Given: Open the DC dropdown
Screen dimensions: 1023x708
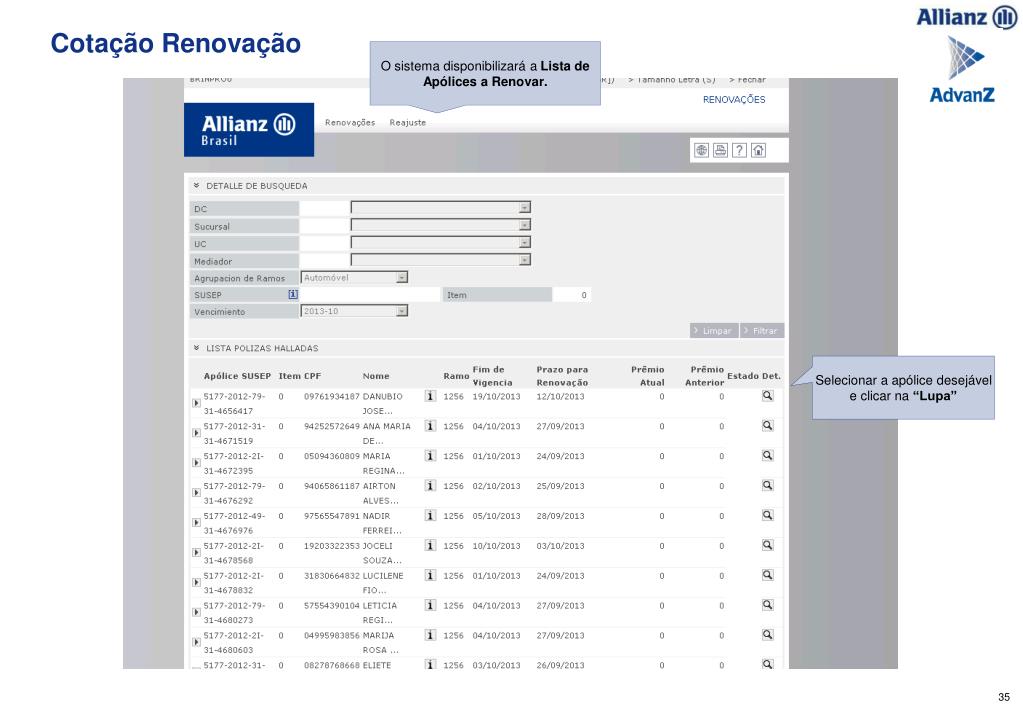Looking at the screenshot, I should tap(440, 208).
